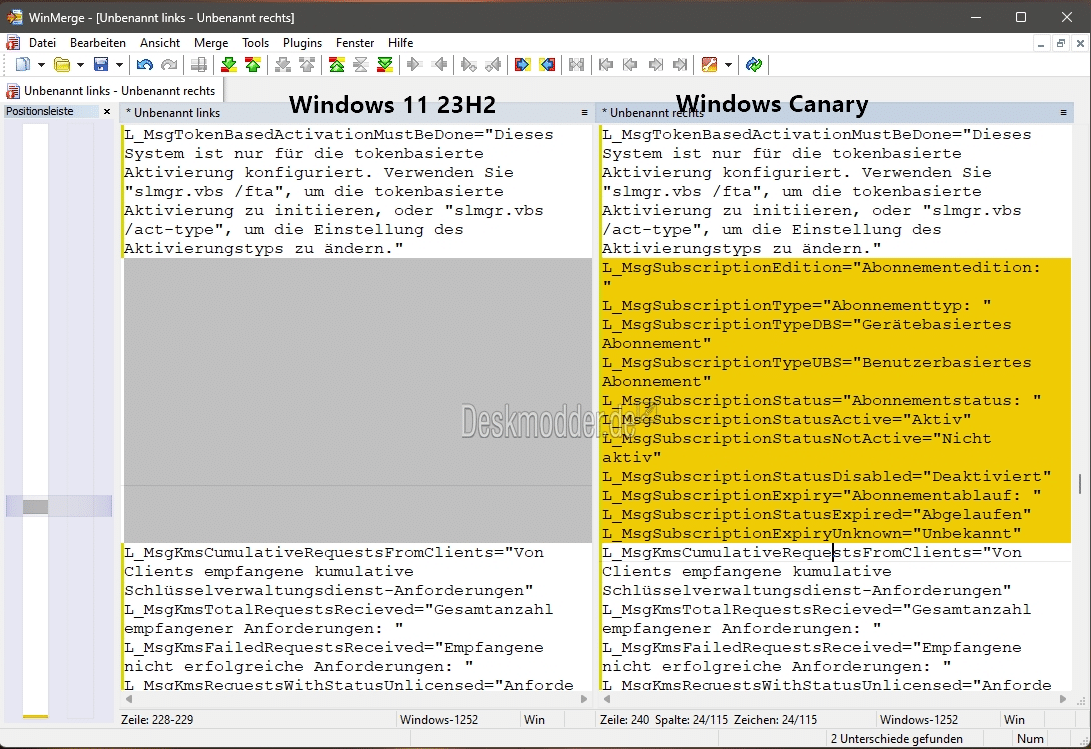Copy all differences to the right
The width and height of the screenshot is (1091, 749).
pos(523,65)
